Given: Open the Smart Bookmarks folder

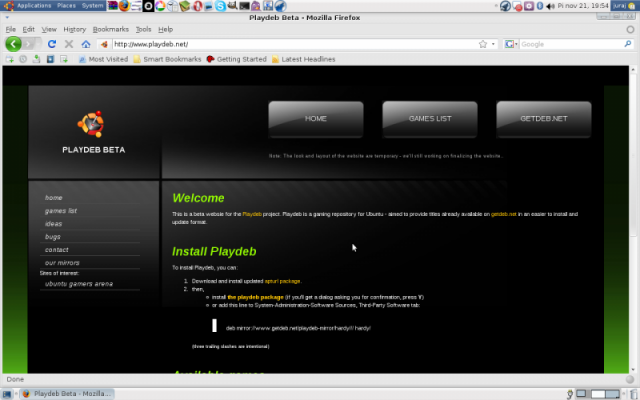Looking at the screenshot, I should (167, 59).
